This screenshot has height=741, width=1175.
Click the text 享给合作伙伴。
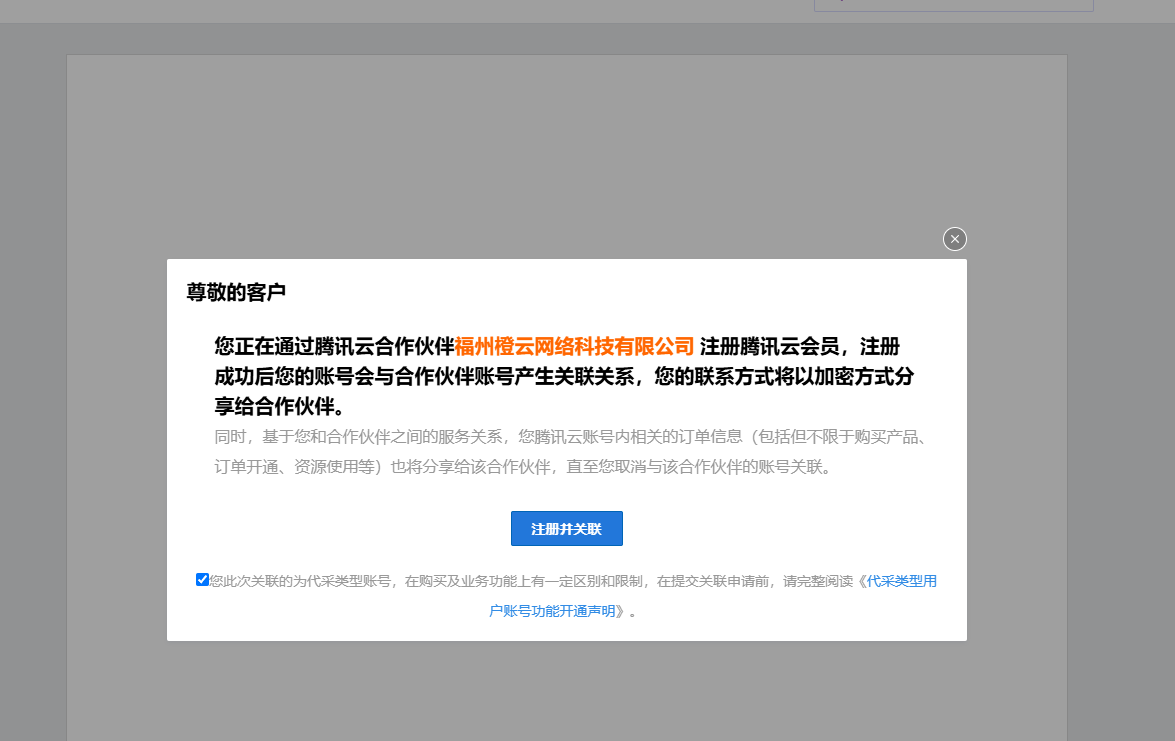pyautogui.click(x=280, y=406)
